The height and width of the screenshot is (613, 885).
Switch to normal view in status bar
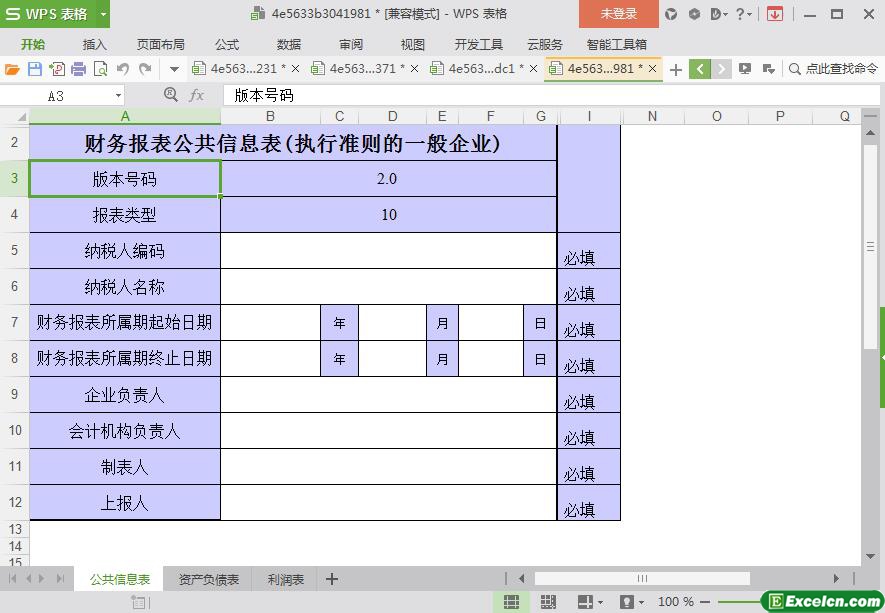coord(511,602)
